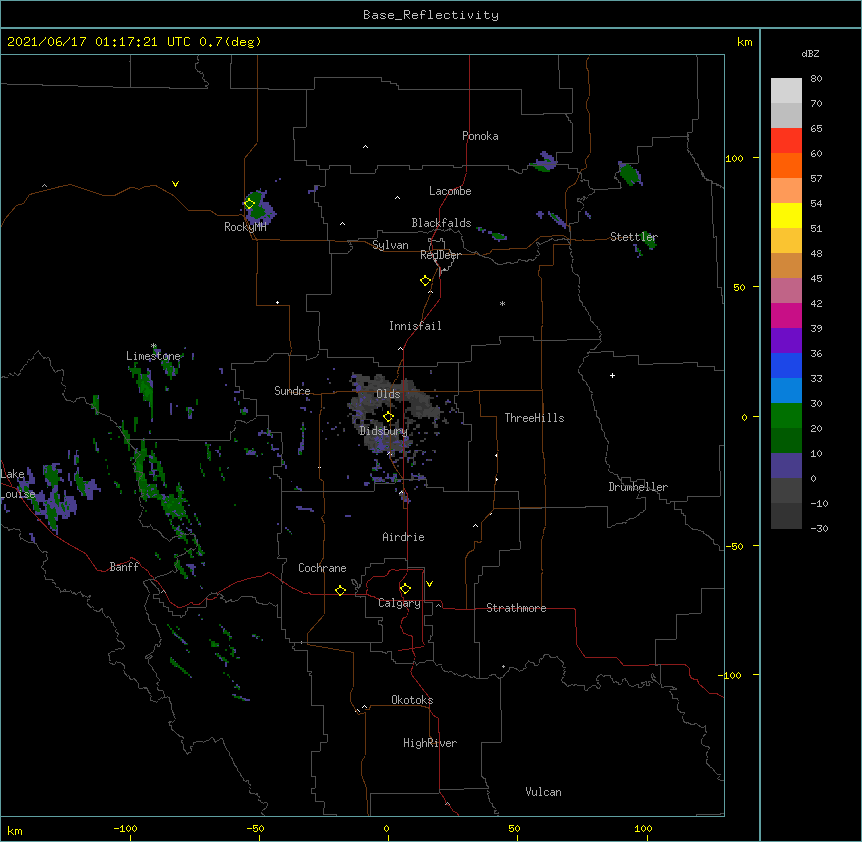This screenshot has height=842, width=862.
Task: Click the Olds town label
Action: [388, 394]
